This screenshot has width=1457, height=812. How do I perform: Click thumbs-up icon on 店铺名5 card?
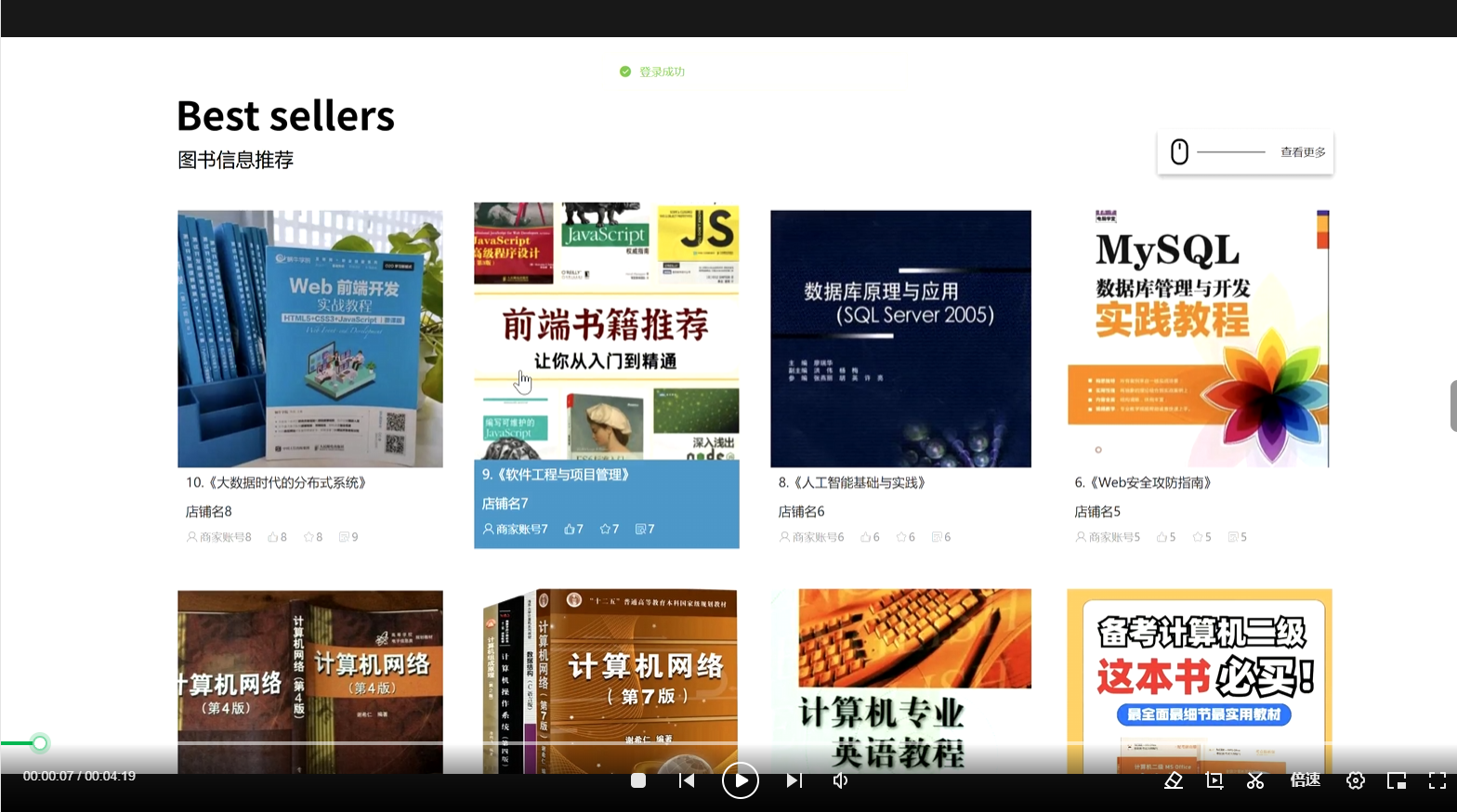pyautogui.click(x=1162, y=537)
